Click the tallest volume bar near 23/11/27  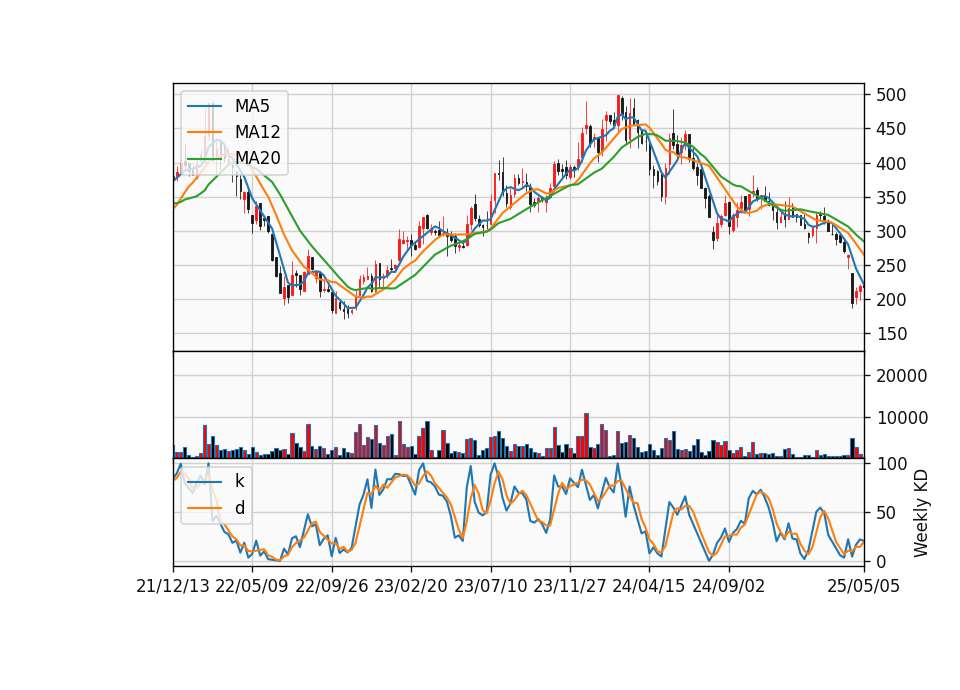point(587,436)
